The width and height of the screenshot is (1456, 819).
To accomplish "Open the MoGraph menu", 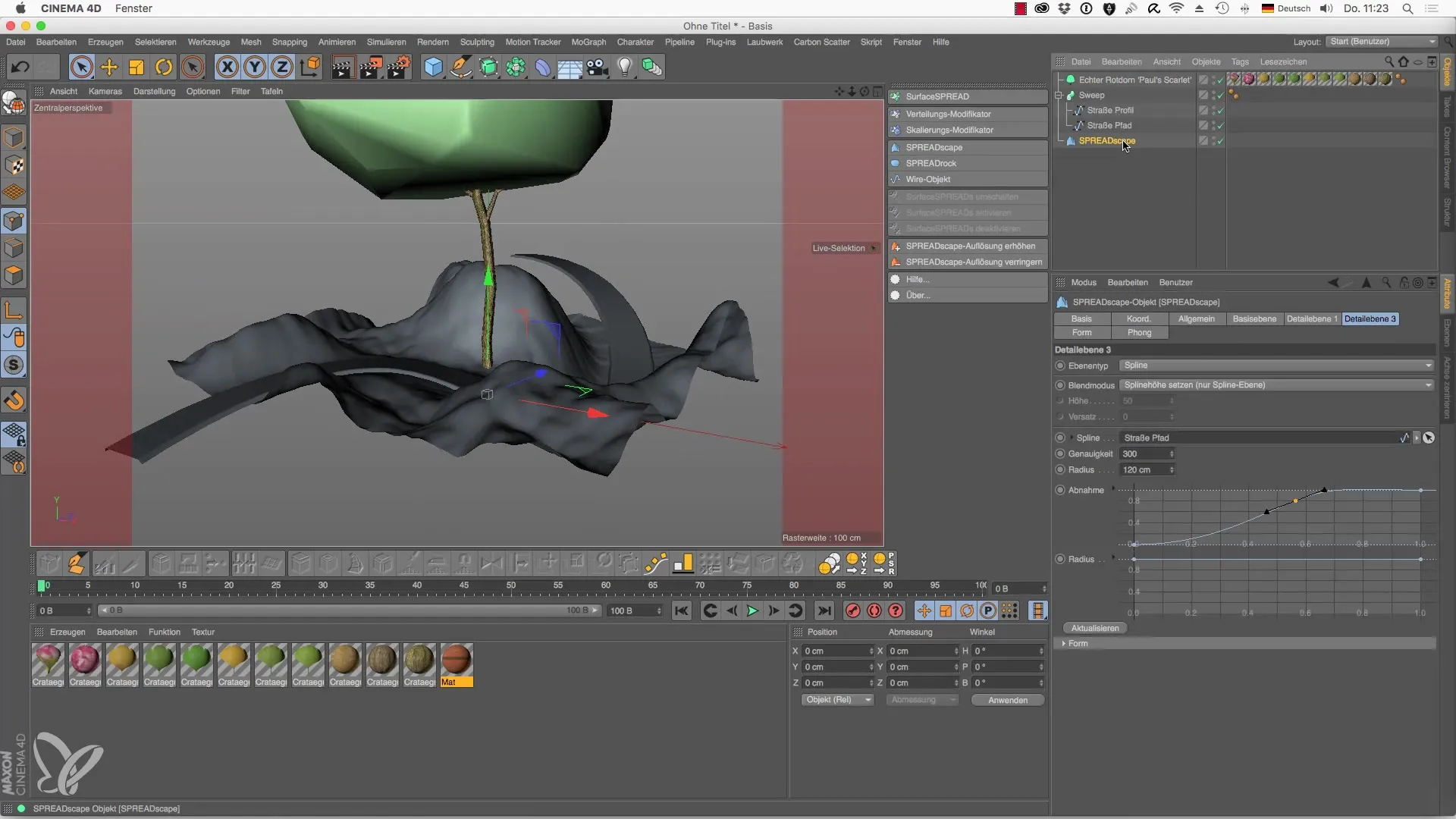I will coord(588,42).
